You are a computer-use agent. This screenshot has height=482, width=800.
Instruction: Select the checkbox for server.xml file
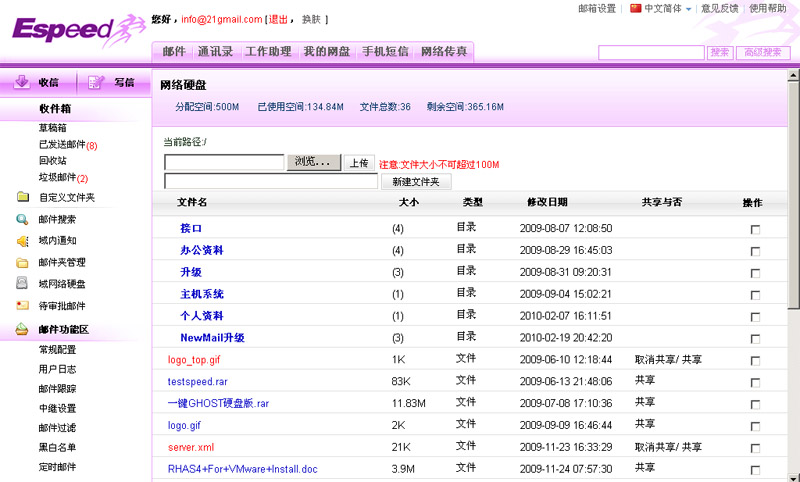coord(755,447)
